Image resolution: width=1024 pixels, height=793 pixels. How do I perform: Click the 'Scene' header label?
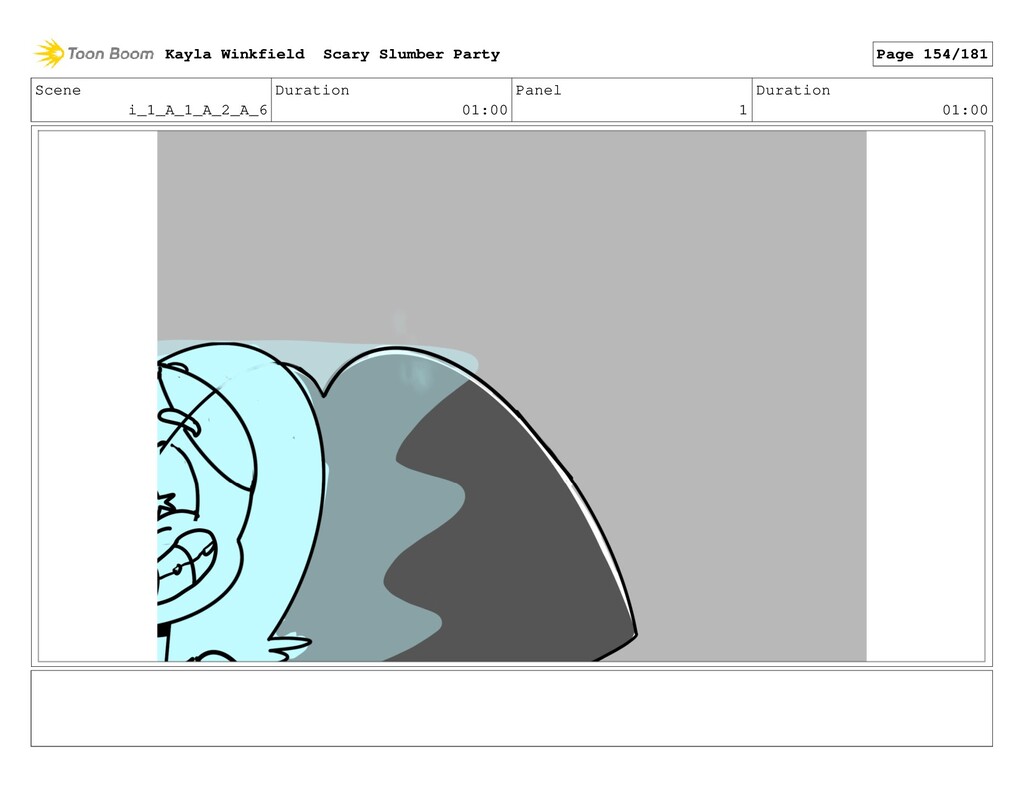pos(58,90)
